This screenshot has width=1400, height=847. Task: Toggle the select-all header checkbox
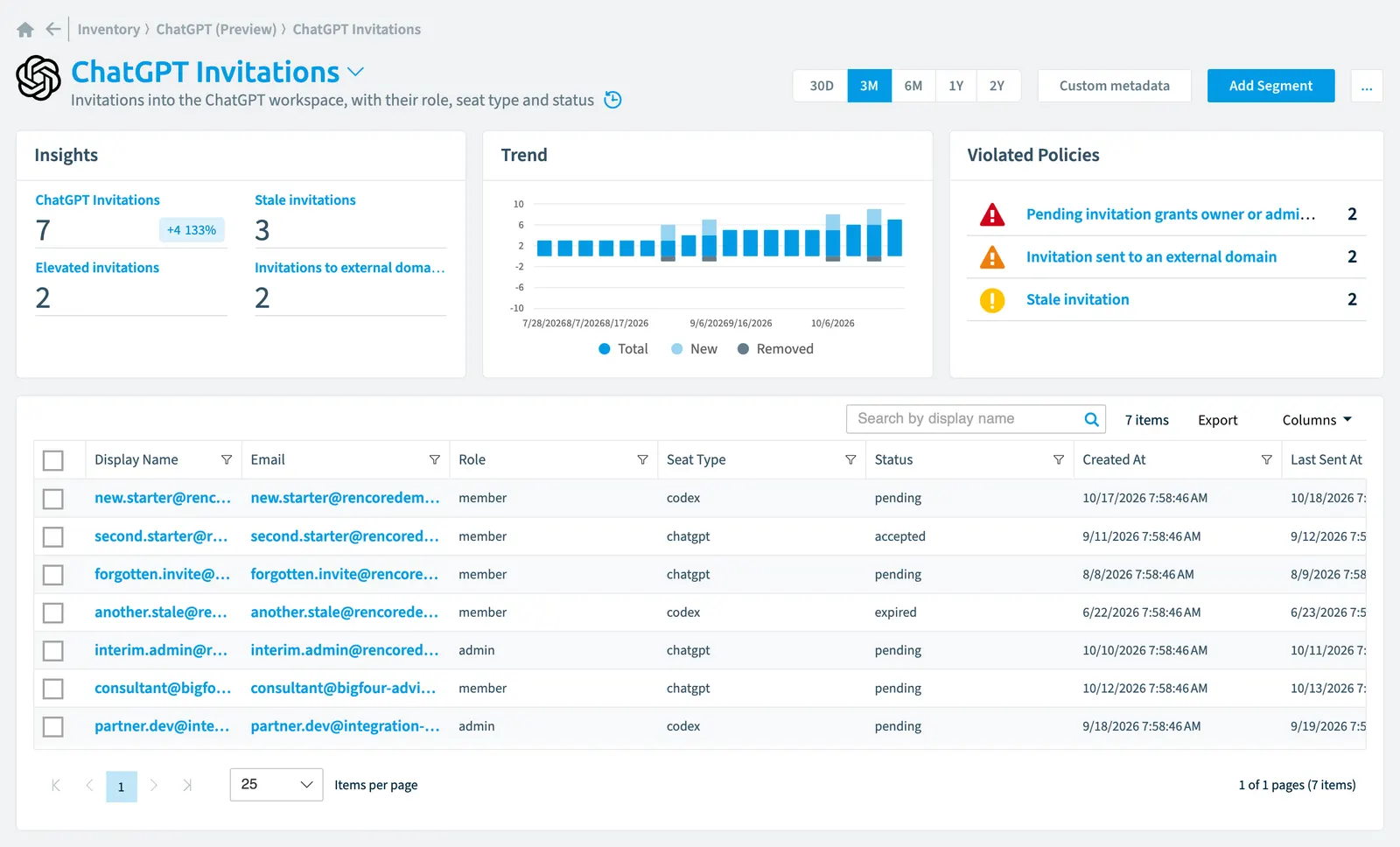coord(53,460)
